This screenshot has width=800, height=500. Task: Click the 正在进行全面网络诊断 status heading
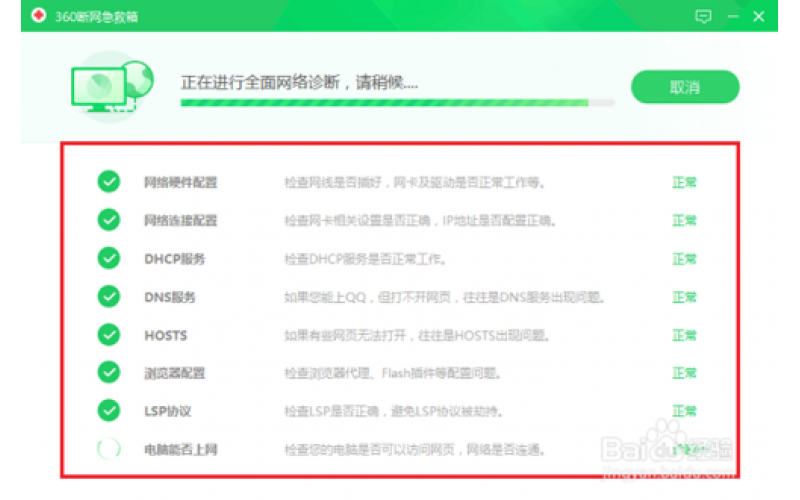[299, 82]
